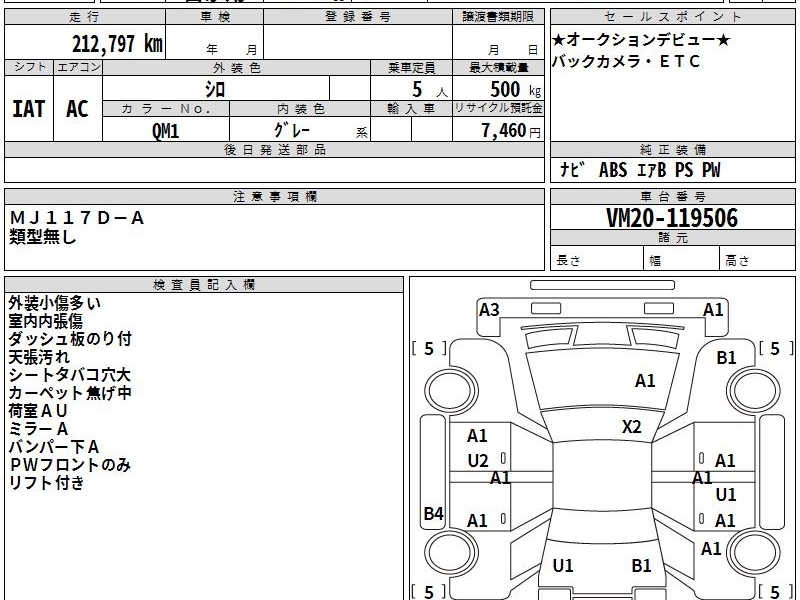800x600 pixels.
Task: Click the 車台番号 header
Action: tap(672, 197)
